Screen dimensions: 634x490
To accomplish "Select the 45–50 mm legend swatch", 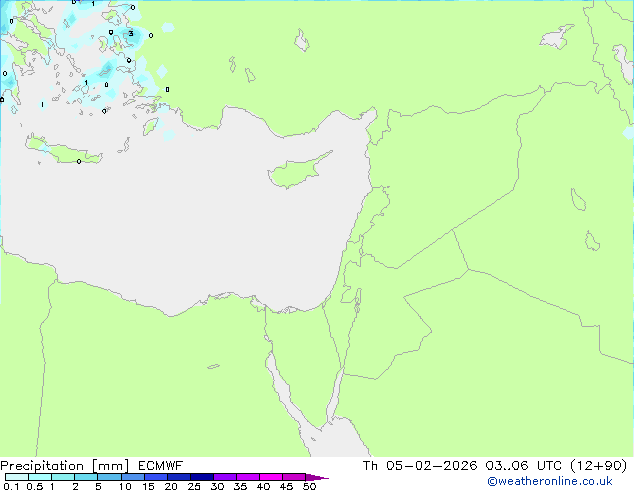I will [x=294, y=477].
